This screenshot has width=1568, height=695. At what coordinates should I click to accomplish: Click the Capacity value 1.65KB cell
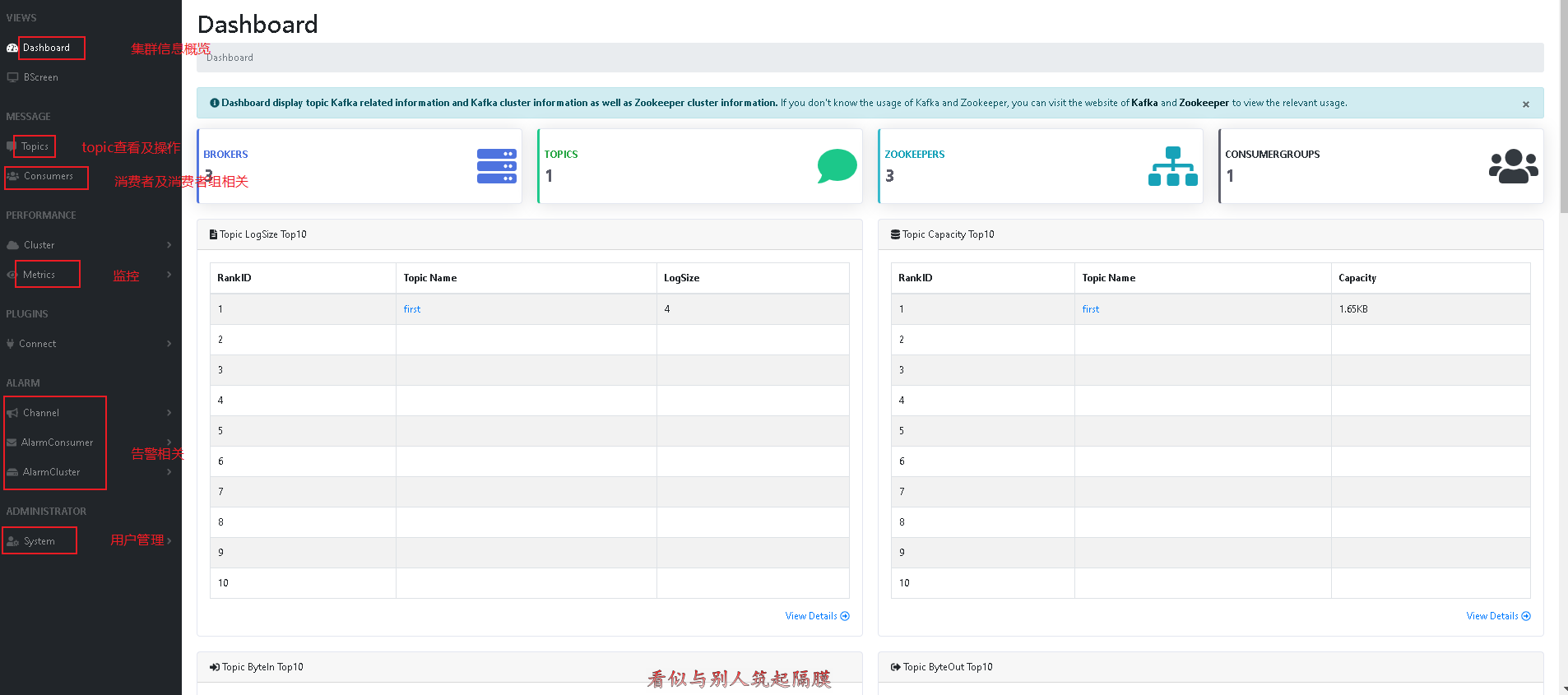point(1431,309)
